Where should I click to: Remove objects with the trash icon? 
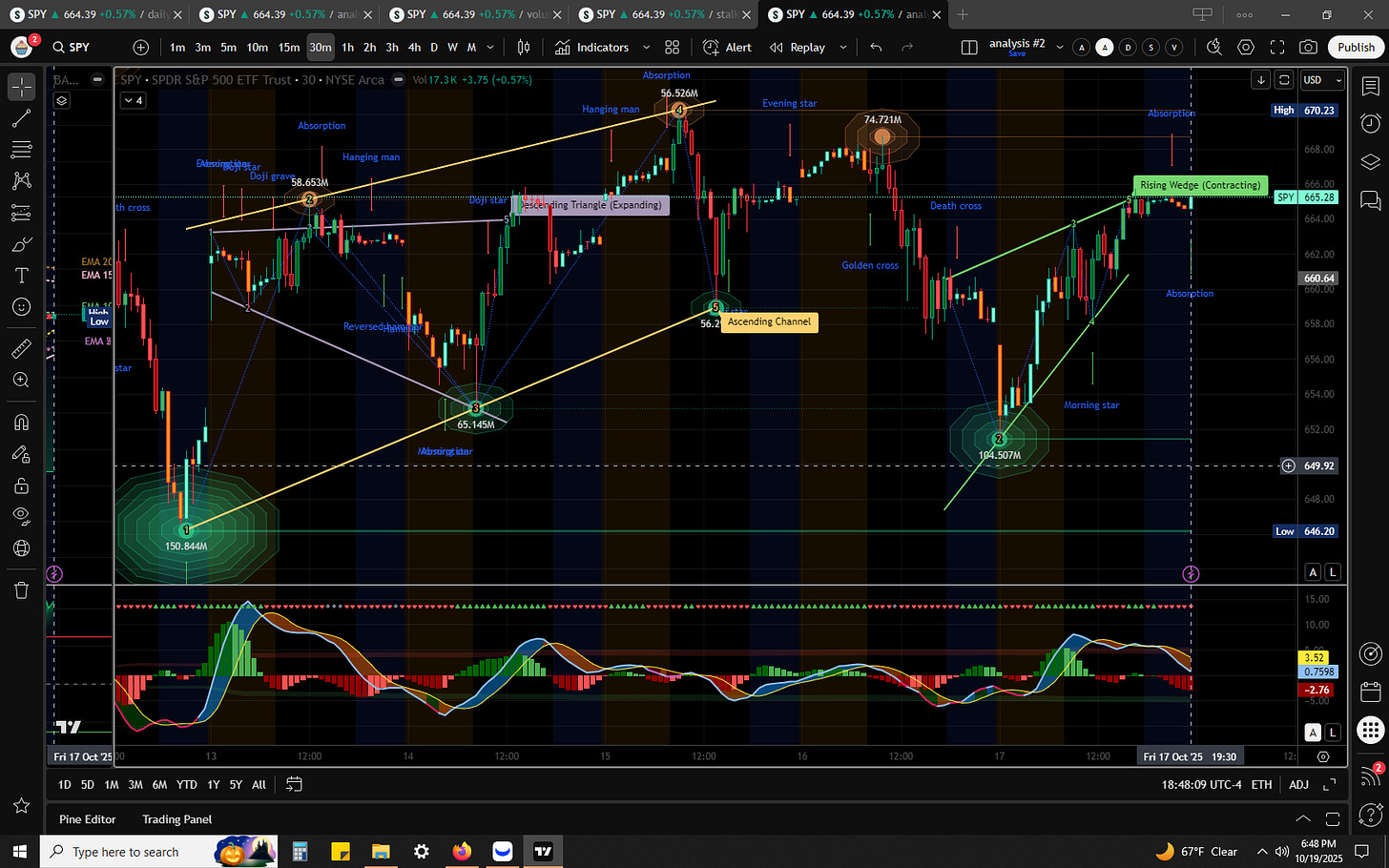pos(21,590)
